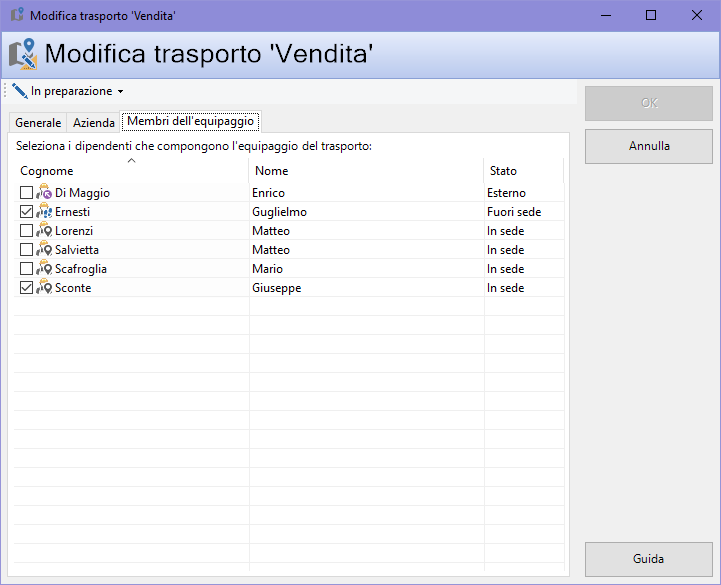Click the employee icon next to Lorenzi
The width and height of the screenshot is (721, 585).
click(44, 230)
